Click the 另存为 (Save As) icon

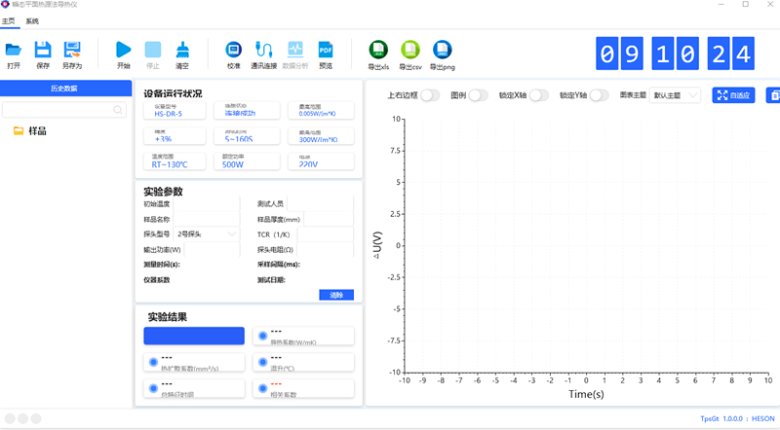click(72, 50)
